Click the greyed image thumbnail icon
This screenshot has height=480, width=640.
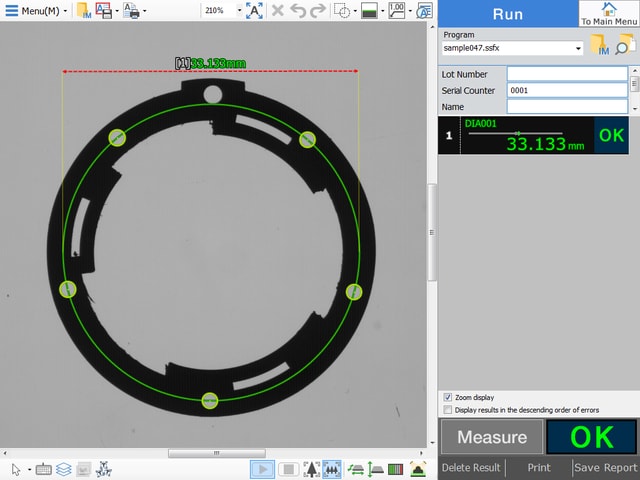click(x=84, y=469)
